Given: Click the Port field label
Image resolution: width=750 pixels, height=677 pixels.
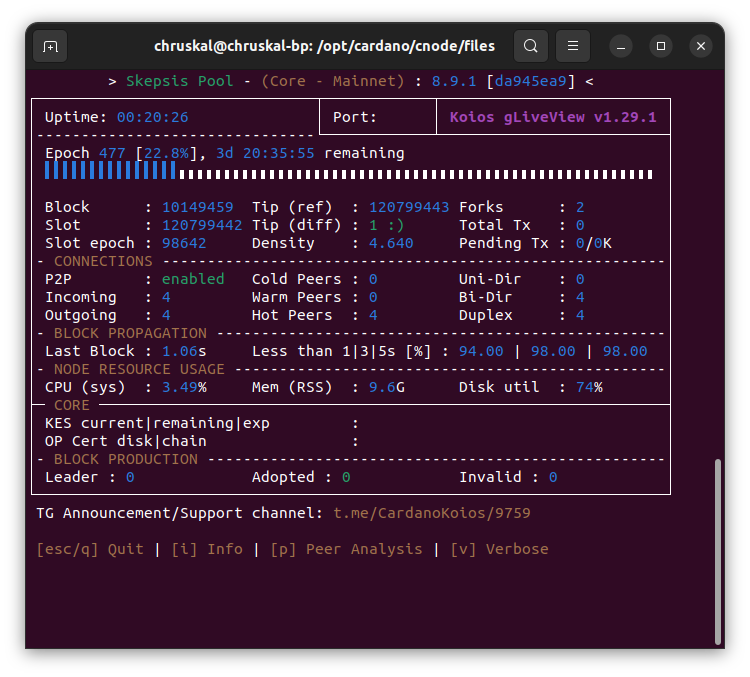Looking at the screenshot, I should click(x=354, y=117).
